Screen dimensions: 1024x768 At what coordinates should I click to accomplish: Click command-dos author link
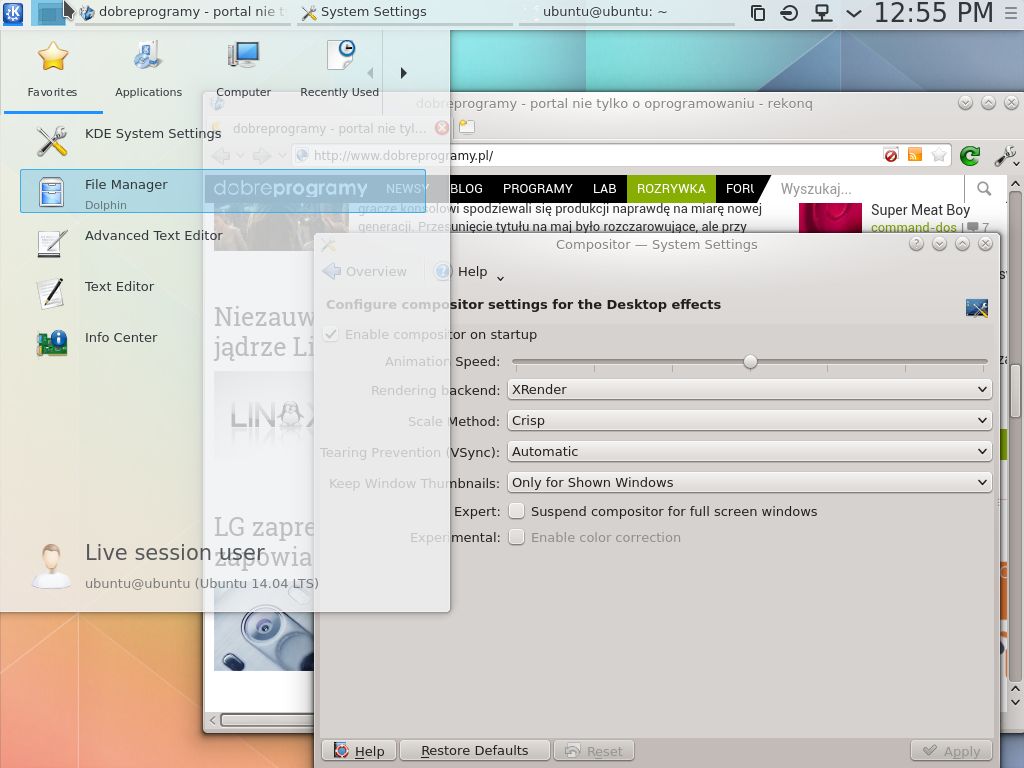pyautogui.click(x=914, y=227)
